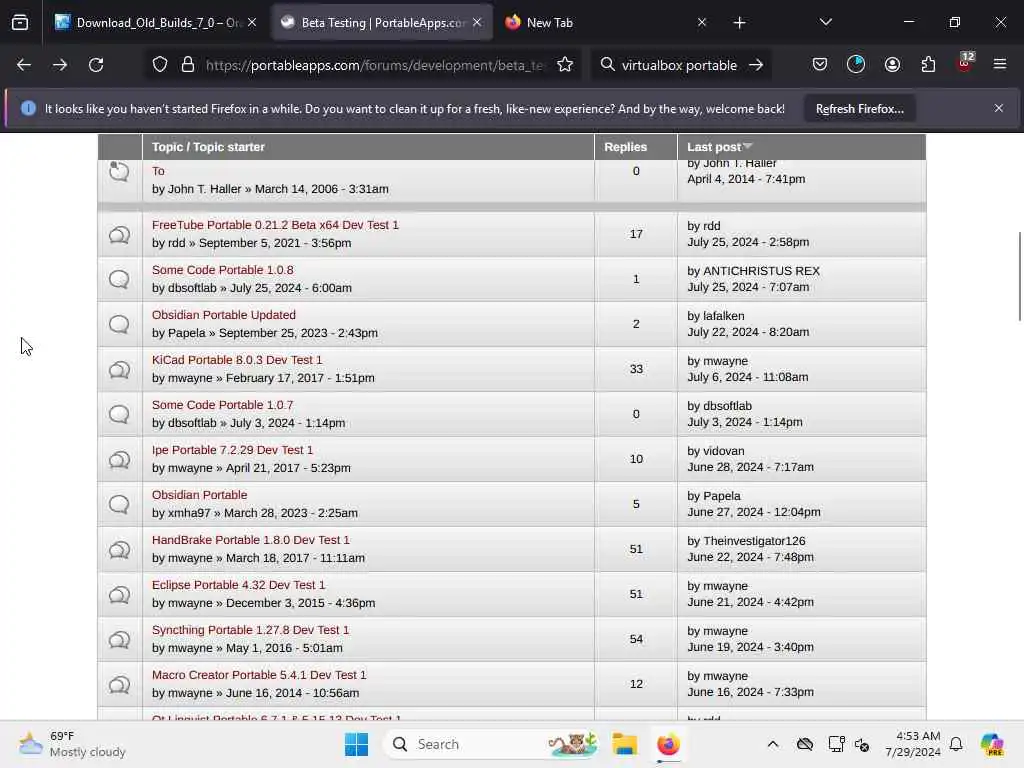Image resolution: width=1024 pixels, height=768 pixels.
Task: Click the page vertical scrollbar thumb
Action: click(x=1019, y=276)
